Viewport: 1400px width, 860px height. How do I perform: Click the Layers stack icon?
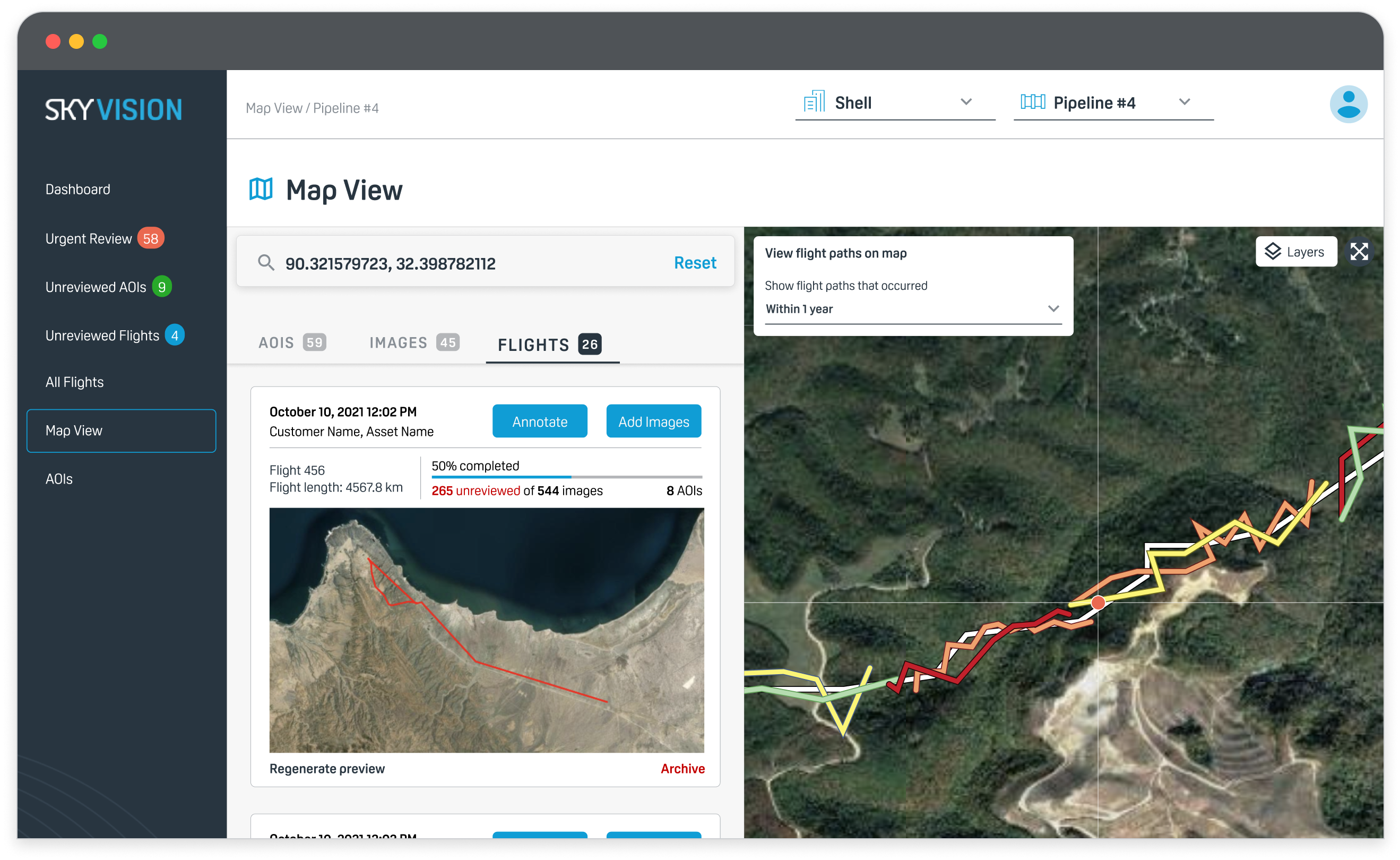tap(1272, 252)
